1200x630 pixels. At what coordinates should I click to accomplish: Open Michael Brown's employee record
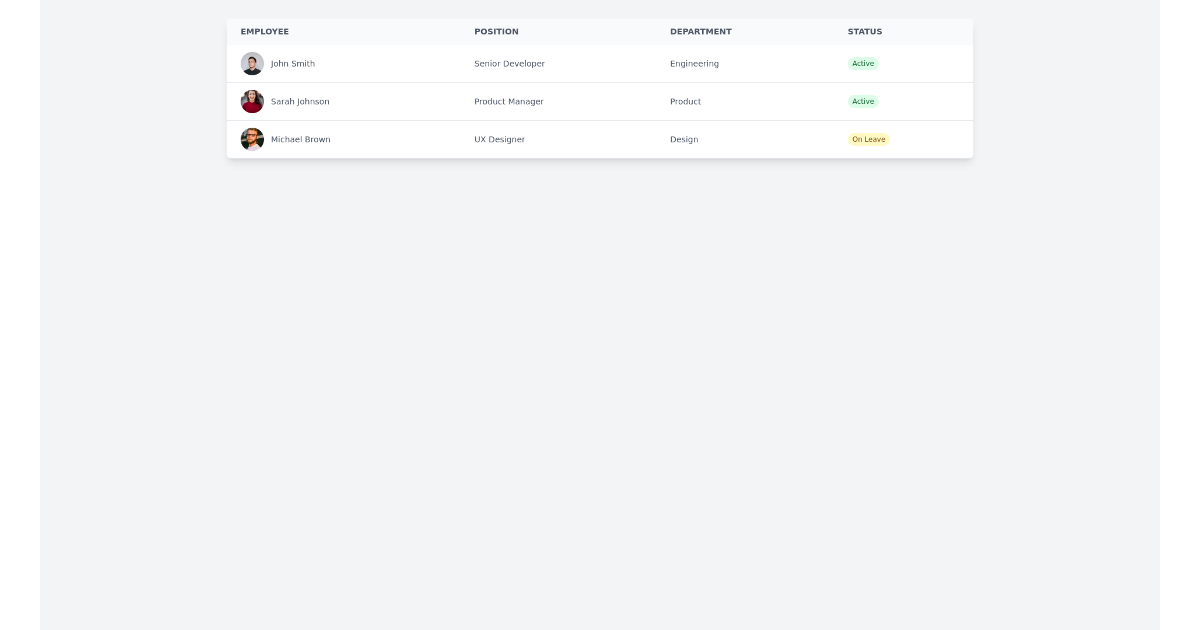pos(300,139)
